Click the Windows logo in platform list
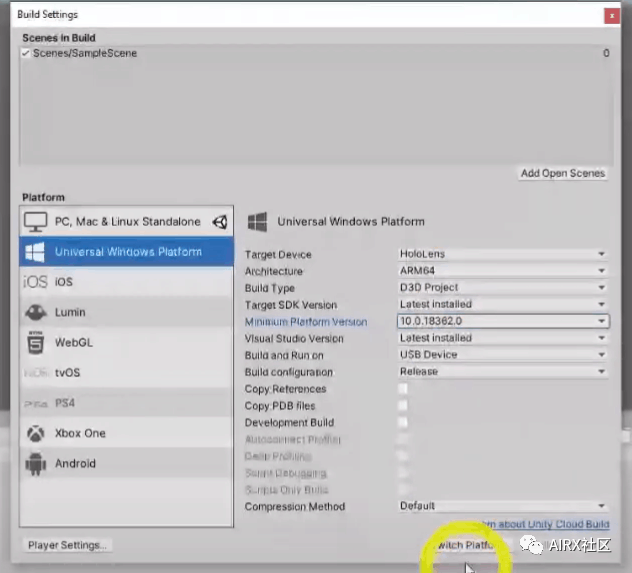This screenshot has width=632, height=573. click(35, 252)
